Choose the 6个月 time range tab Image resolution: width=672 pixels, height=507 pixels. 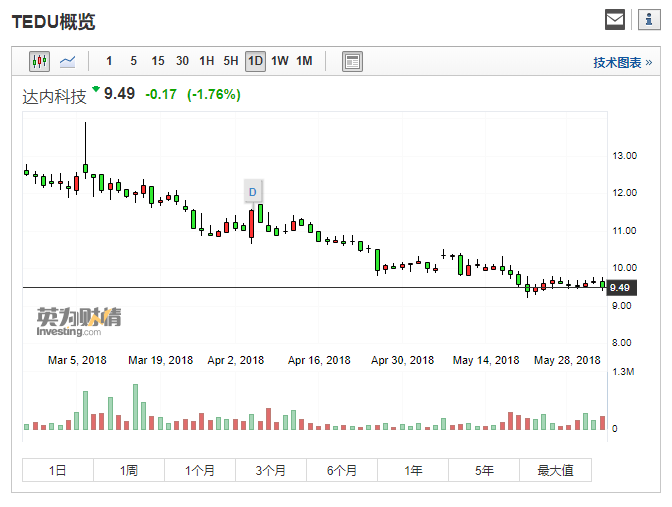(342, 470)
